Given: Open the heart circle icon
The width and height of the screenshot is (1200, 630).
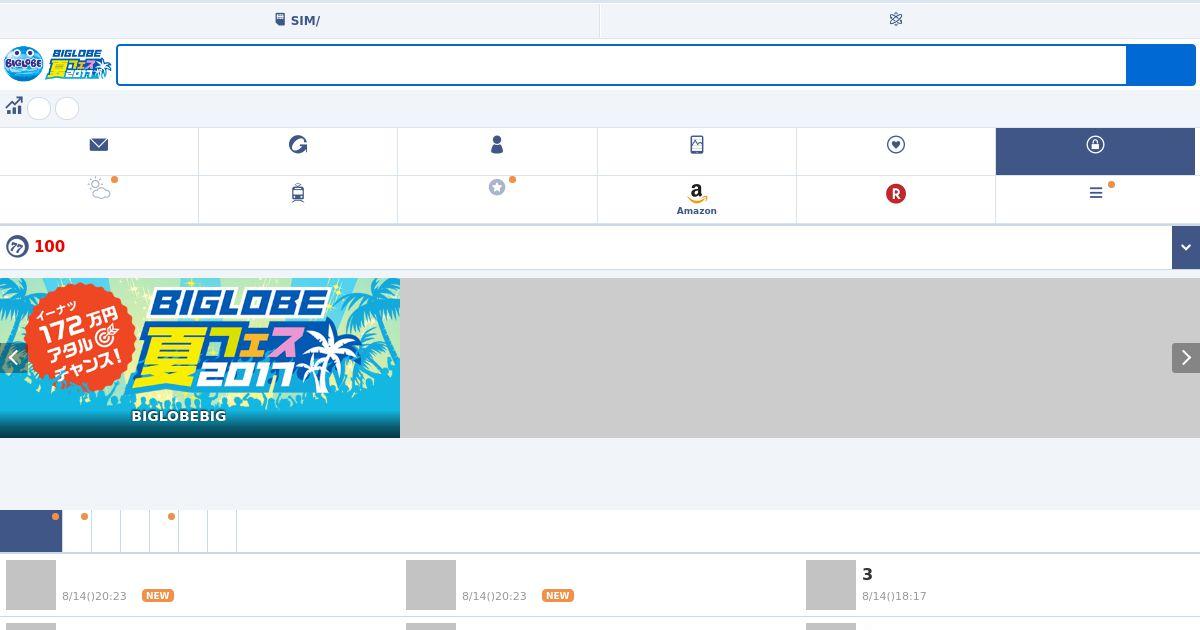Looking at the screenshot, I should pos(896,145).
